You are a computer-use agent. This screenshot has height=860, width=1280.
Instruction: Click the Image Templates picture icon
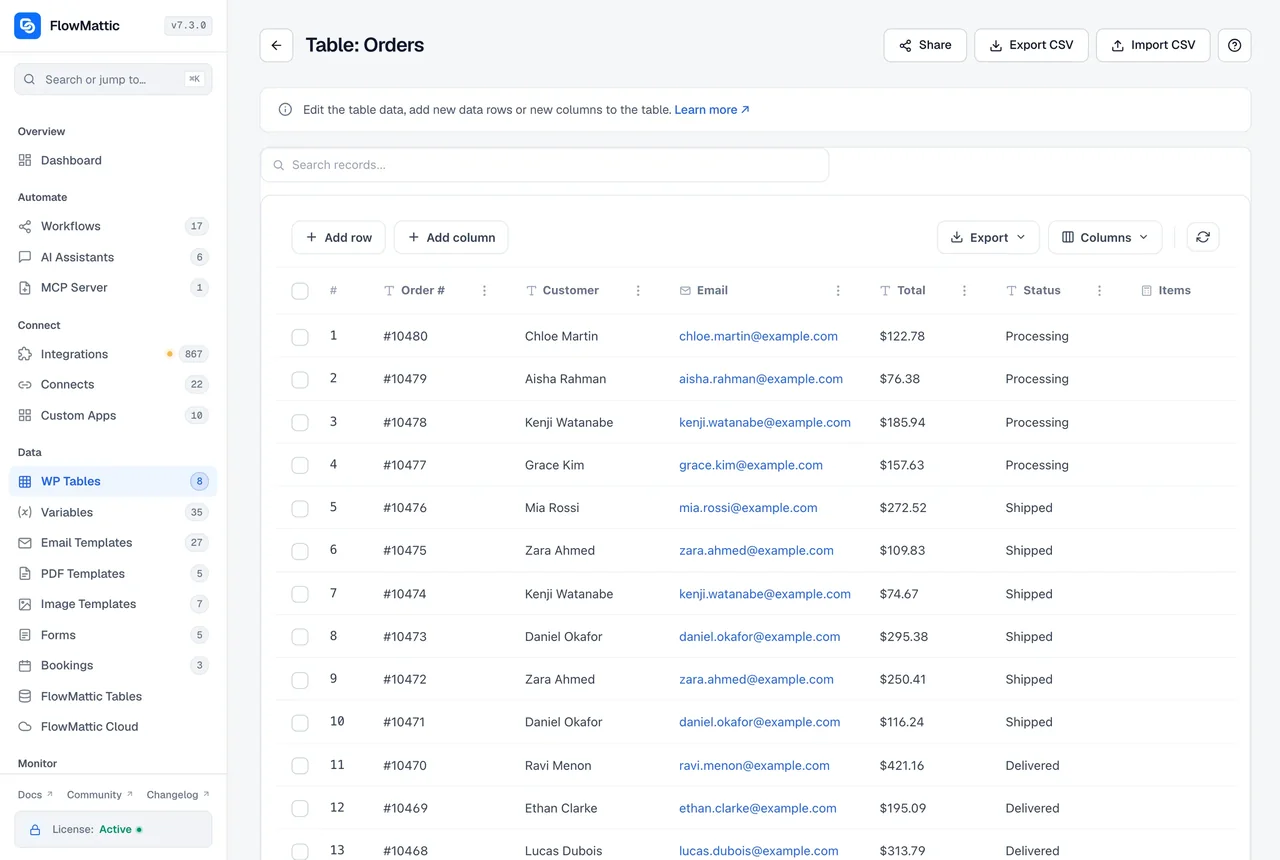coord(25,604)
